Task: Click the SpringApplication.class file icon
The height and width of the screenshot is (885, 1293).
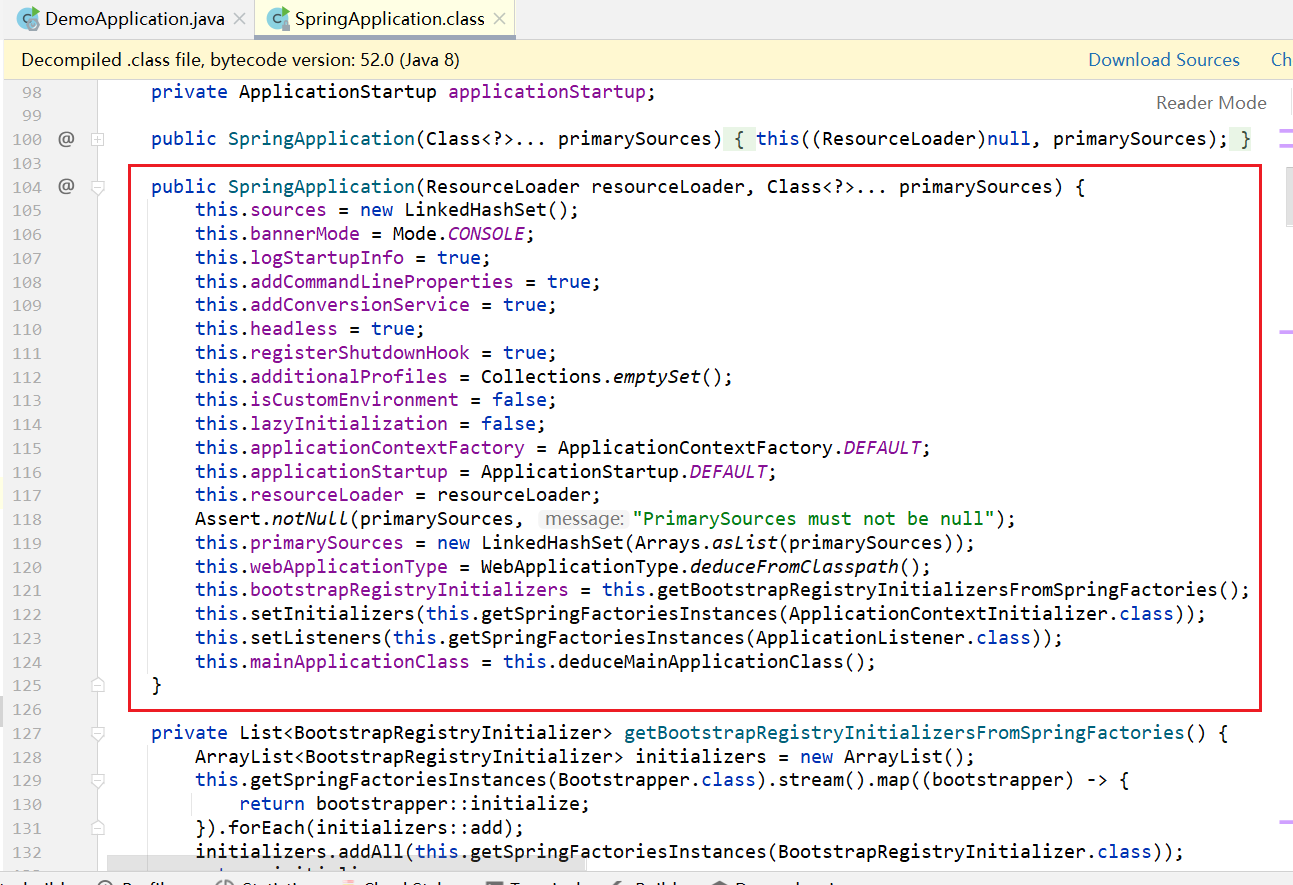Action: pyautogui.click(x=277, y=19)
